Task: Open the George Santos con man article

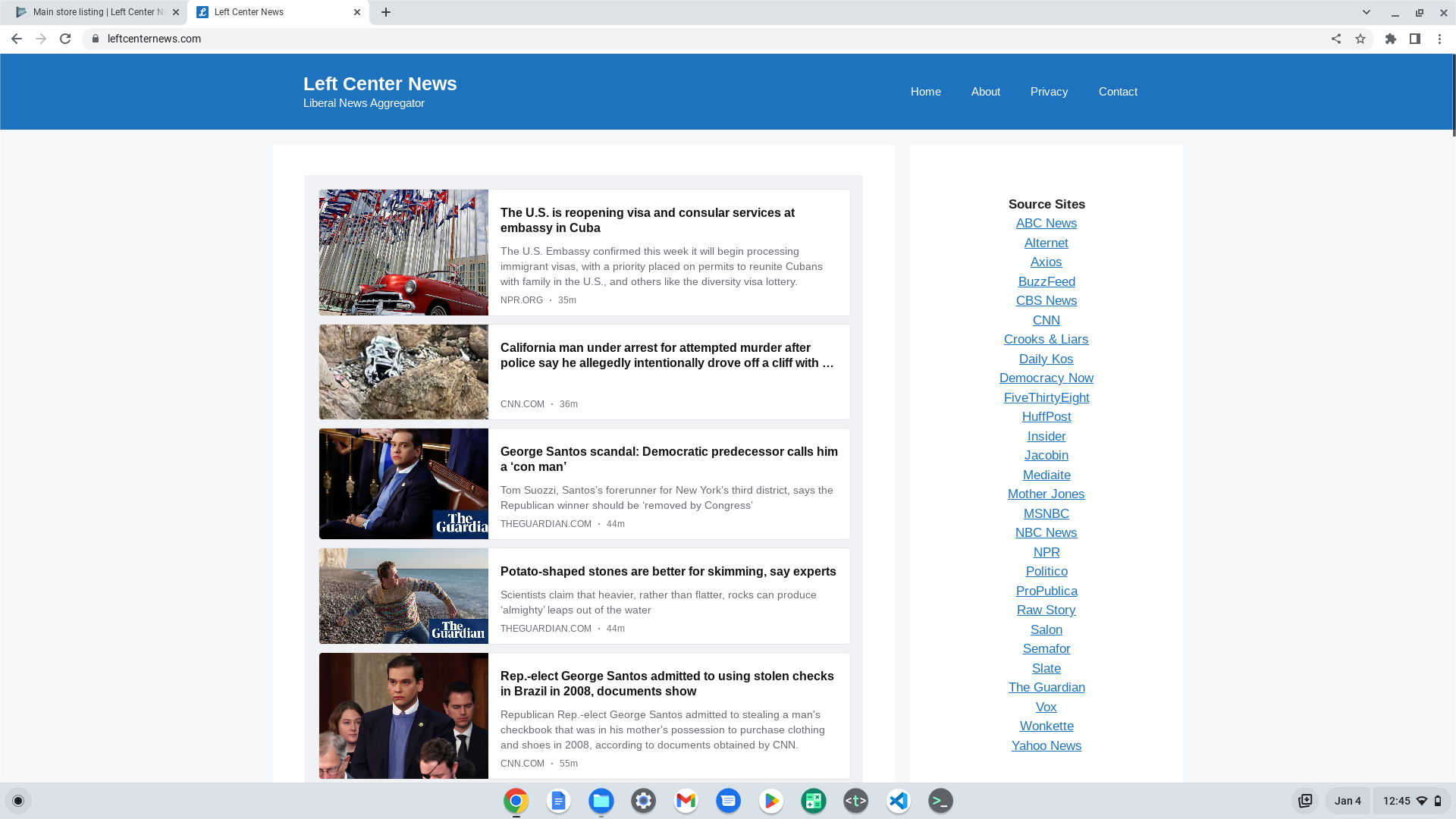Action: click(x=669, y=459)
